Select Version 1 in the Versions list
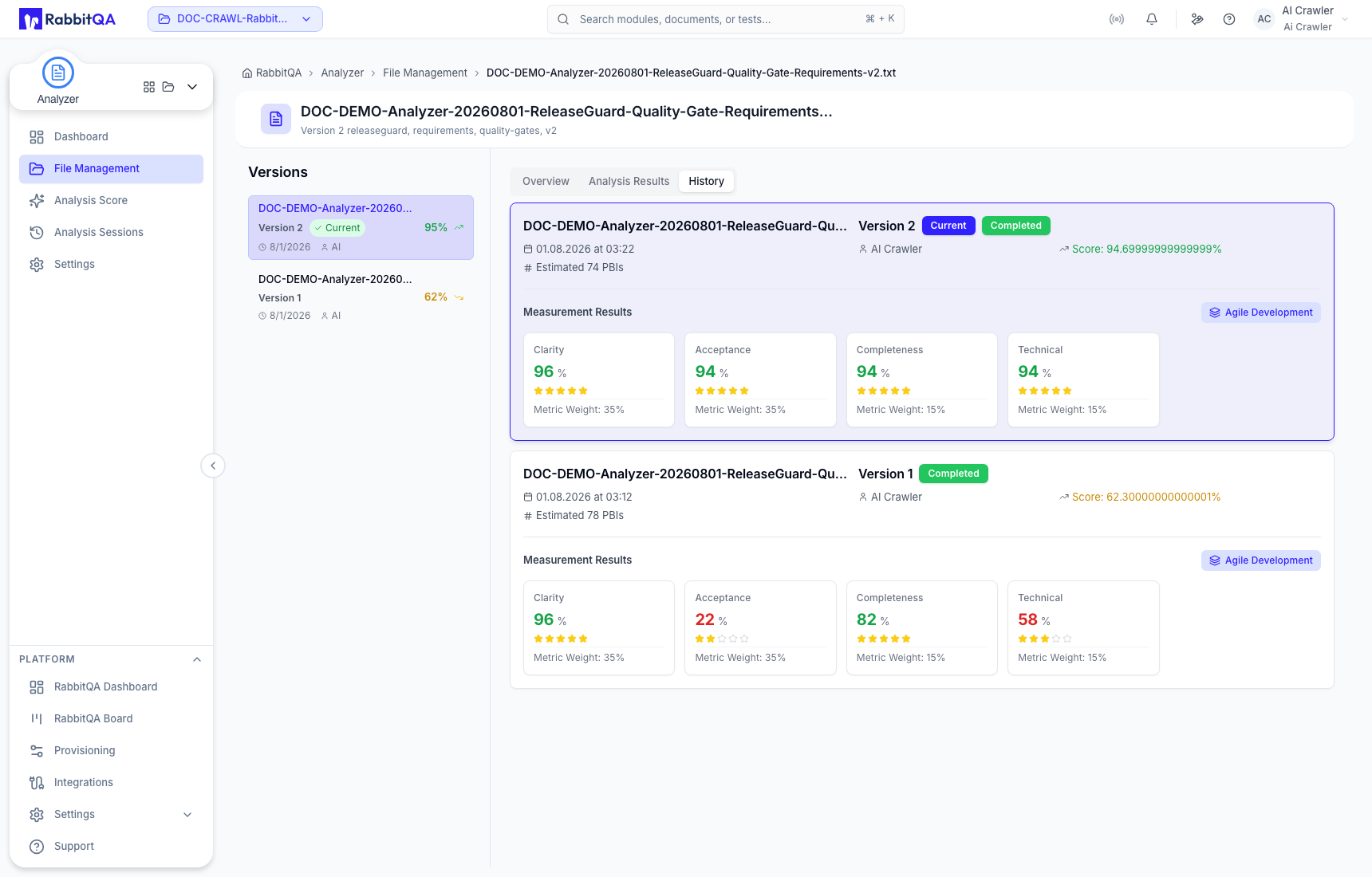This screenshot has width=1372, height=877. [361, 297]
